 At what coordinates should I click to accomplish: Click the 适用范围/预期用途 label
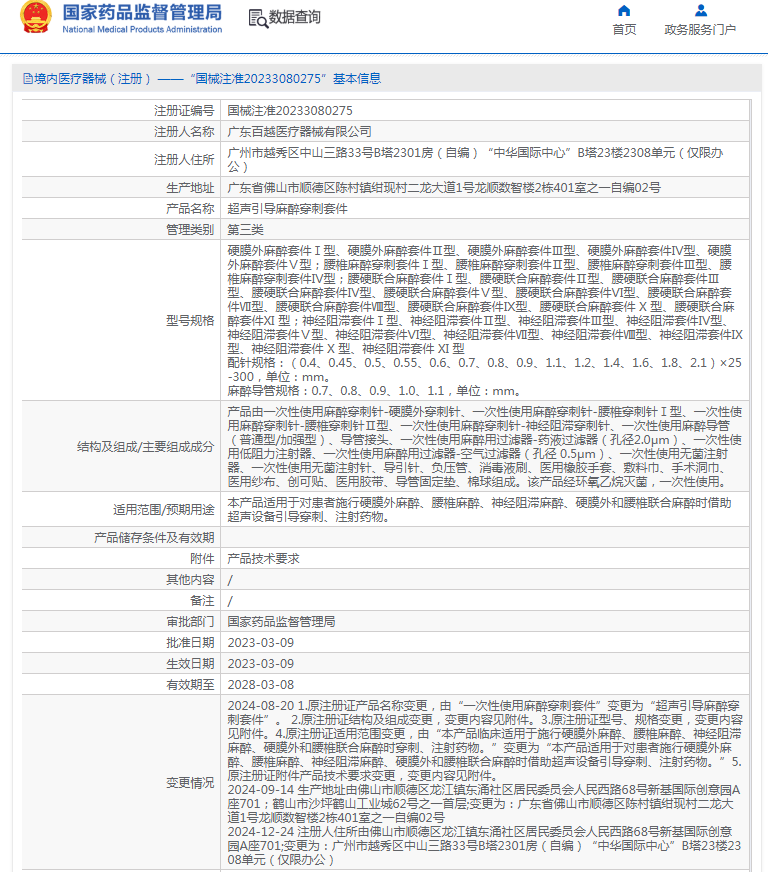(163, 510)
